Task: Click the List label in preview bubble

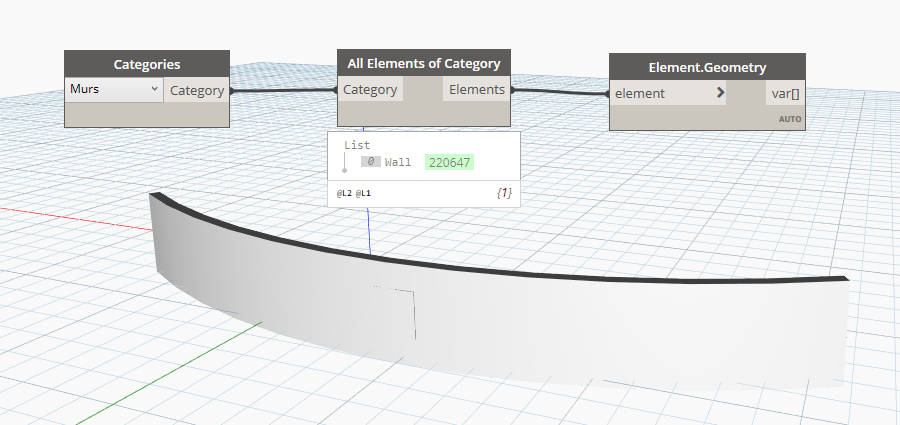Action: point(357,145)
